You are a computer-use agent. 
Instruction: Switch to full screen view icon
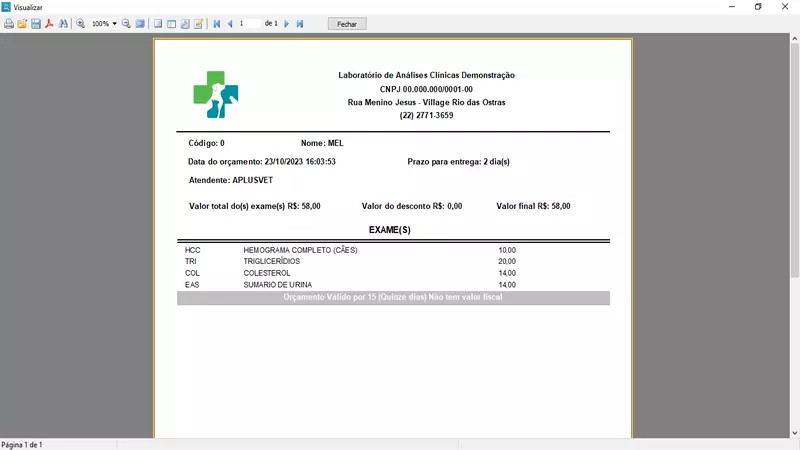pos(140,23)
